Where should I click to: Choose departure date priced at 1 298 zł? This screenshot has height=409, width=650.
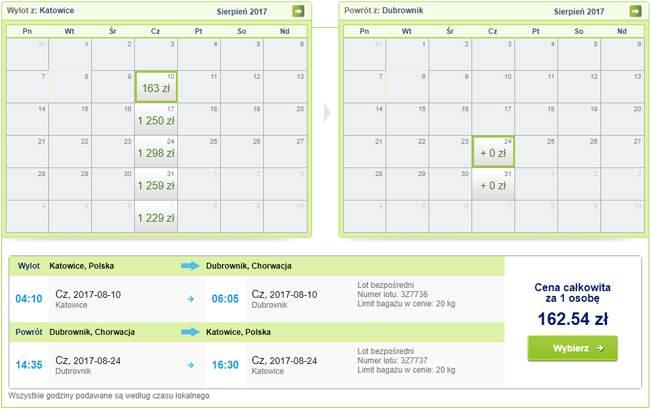tap(155, 151)
